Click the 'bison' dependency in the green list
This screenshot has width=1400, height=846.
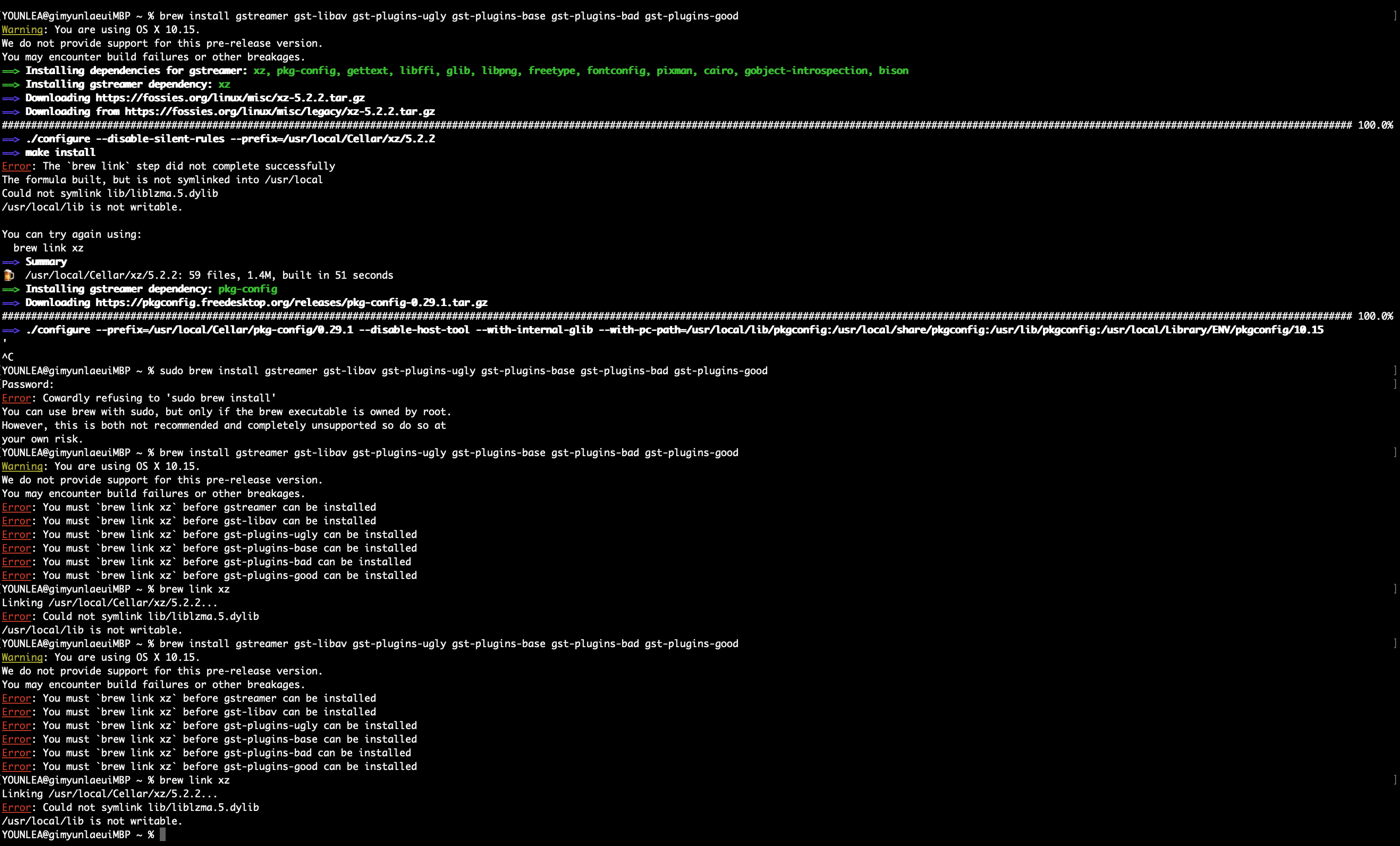[x=894, y=71]
